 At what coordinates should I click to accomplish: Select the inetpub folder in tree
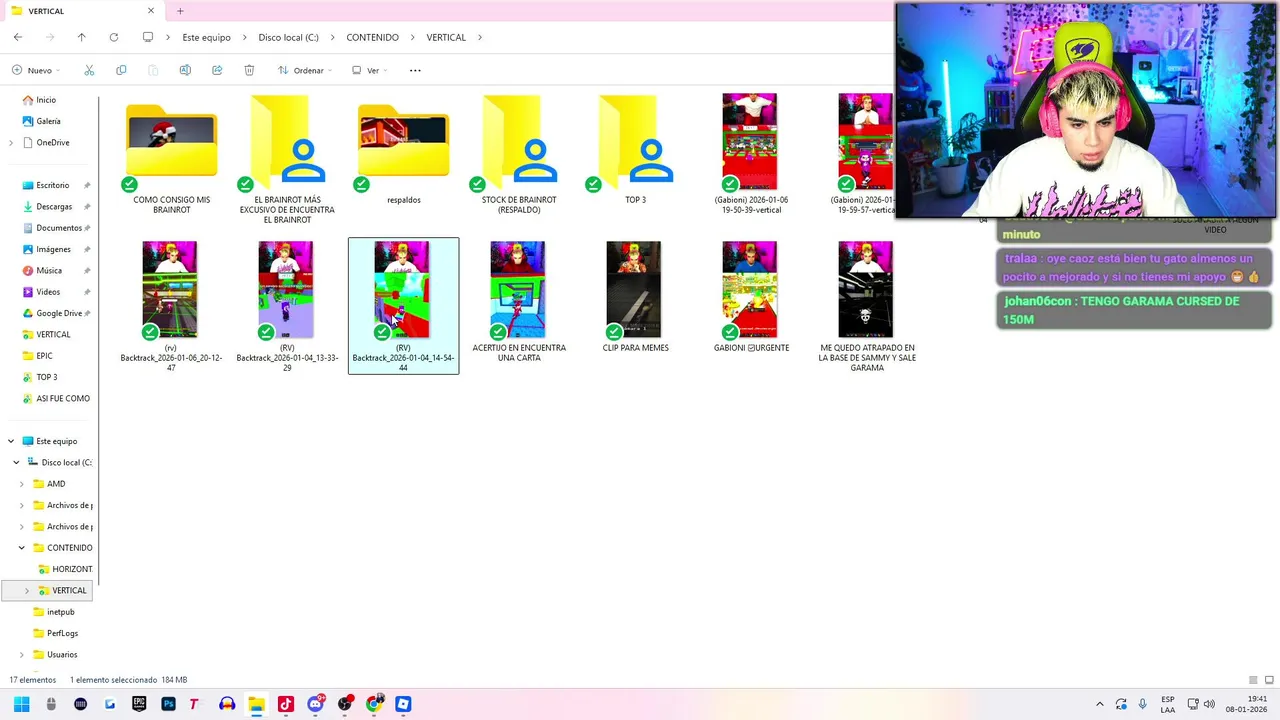[54, 612]
